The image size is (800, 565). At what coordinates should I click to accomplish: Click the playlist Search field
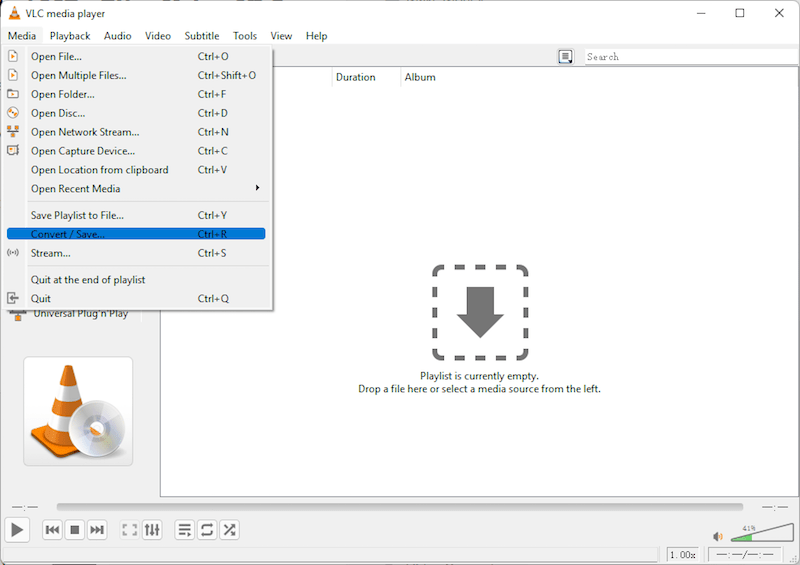692,57
